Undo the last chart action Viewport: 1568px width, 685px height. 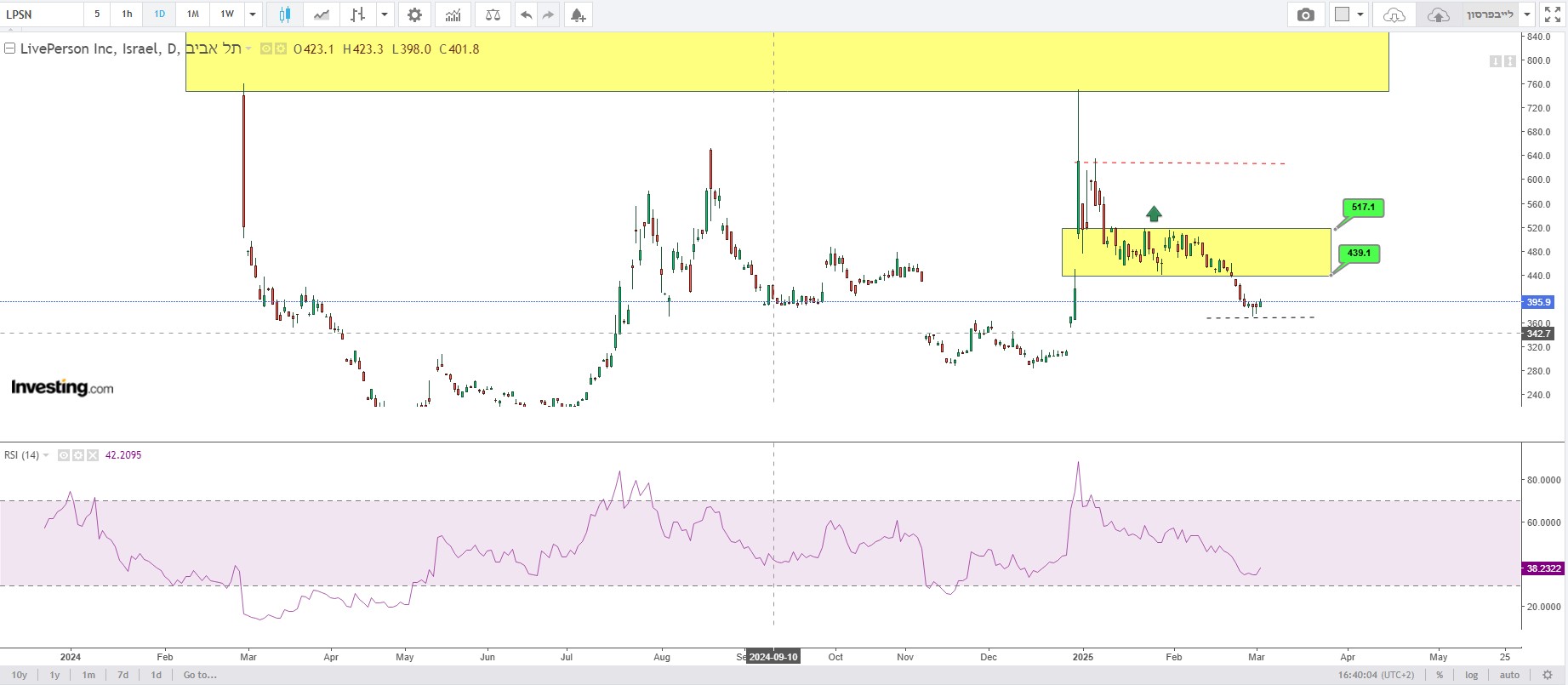coord(527,14)
